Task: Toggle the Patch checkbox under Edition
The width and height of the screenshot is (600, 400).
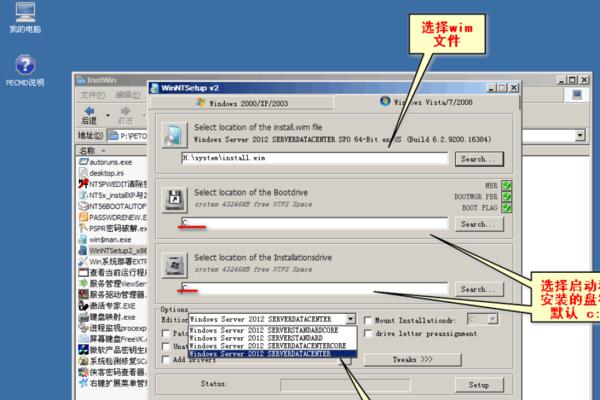Action: pos(166,333)
